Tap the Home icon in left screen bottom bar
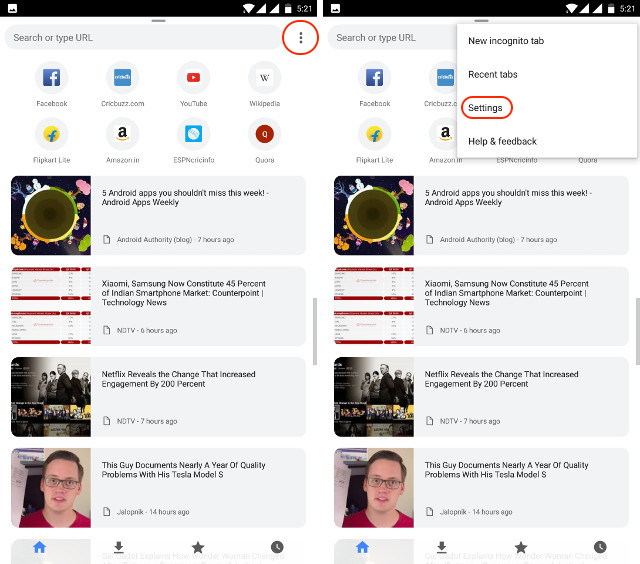Viewport: 640px width, 564px height. [40, 547]
